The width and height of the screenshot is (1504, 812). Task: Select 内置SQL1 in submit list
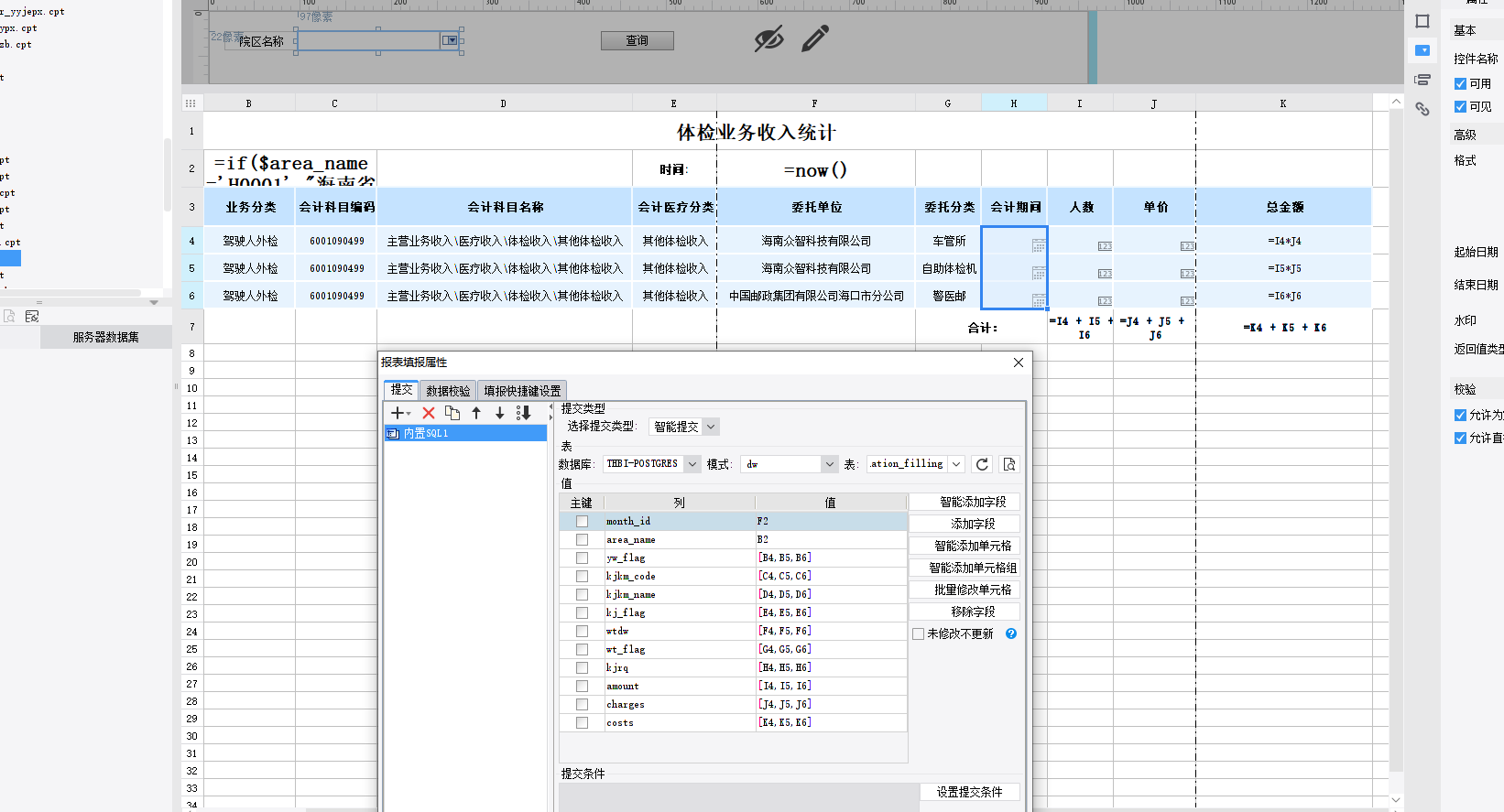click(465, 433)
